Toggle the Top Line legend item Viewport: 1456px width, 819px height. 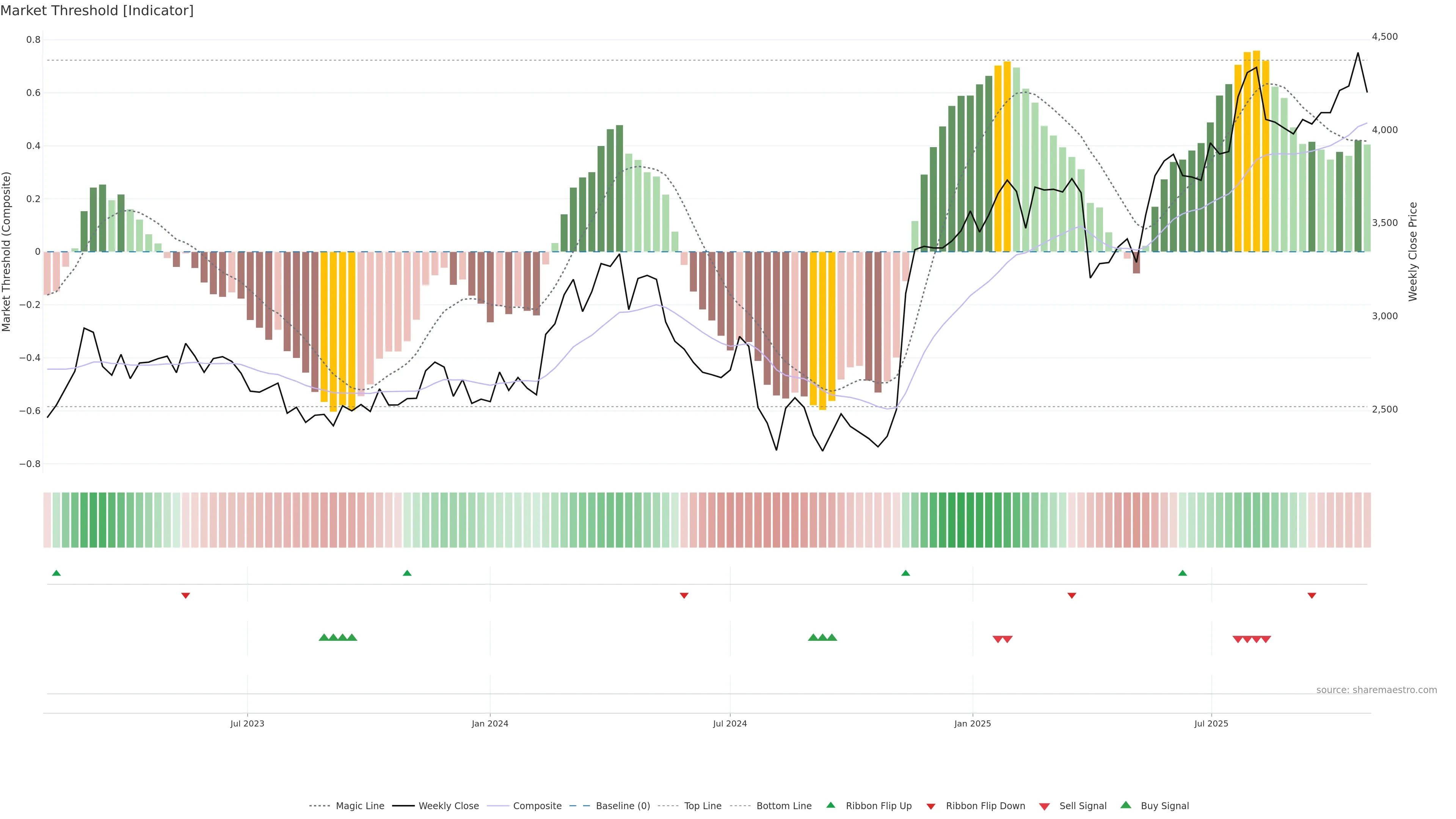click(703, 806)
